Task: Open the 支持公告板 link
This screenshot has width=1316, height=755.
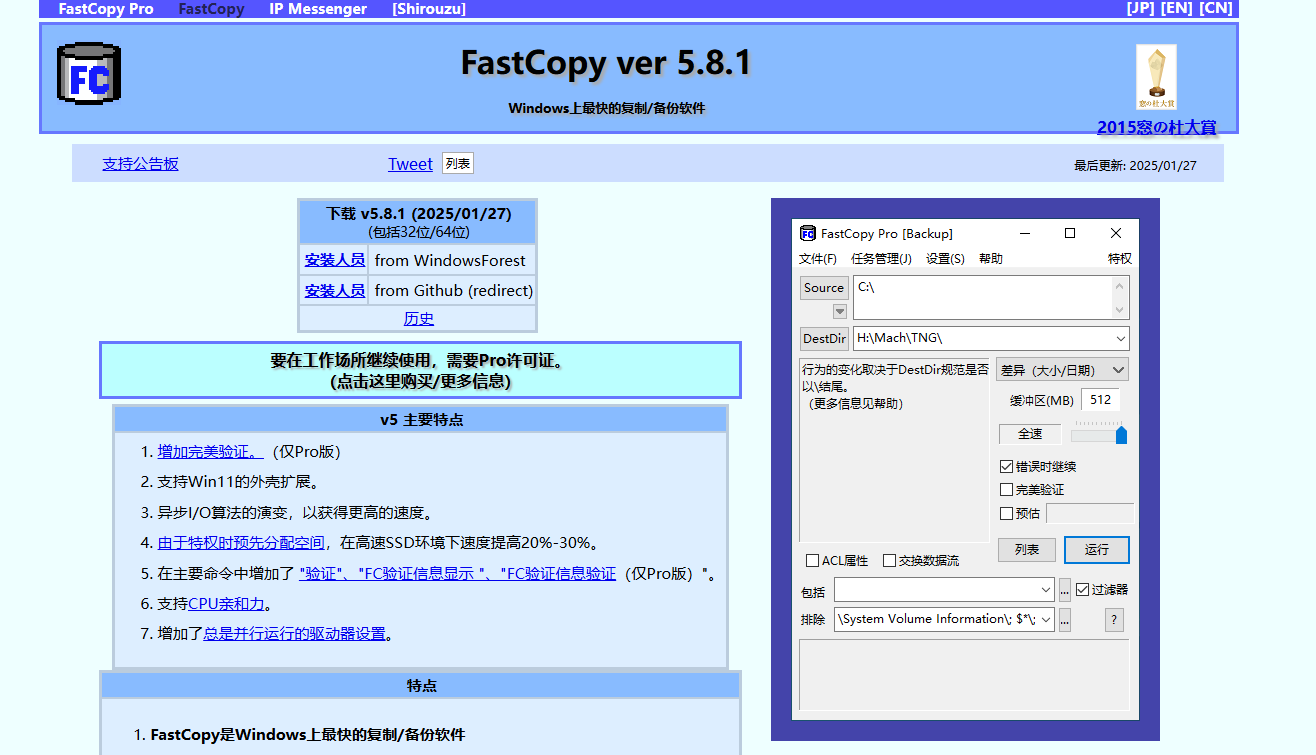Action: (140, 163)
